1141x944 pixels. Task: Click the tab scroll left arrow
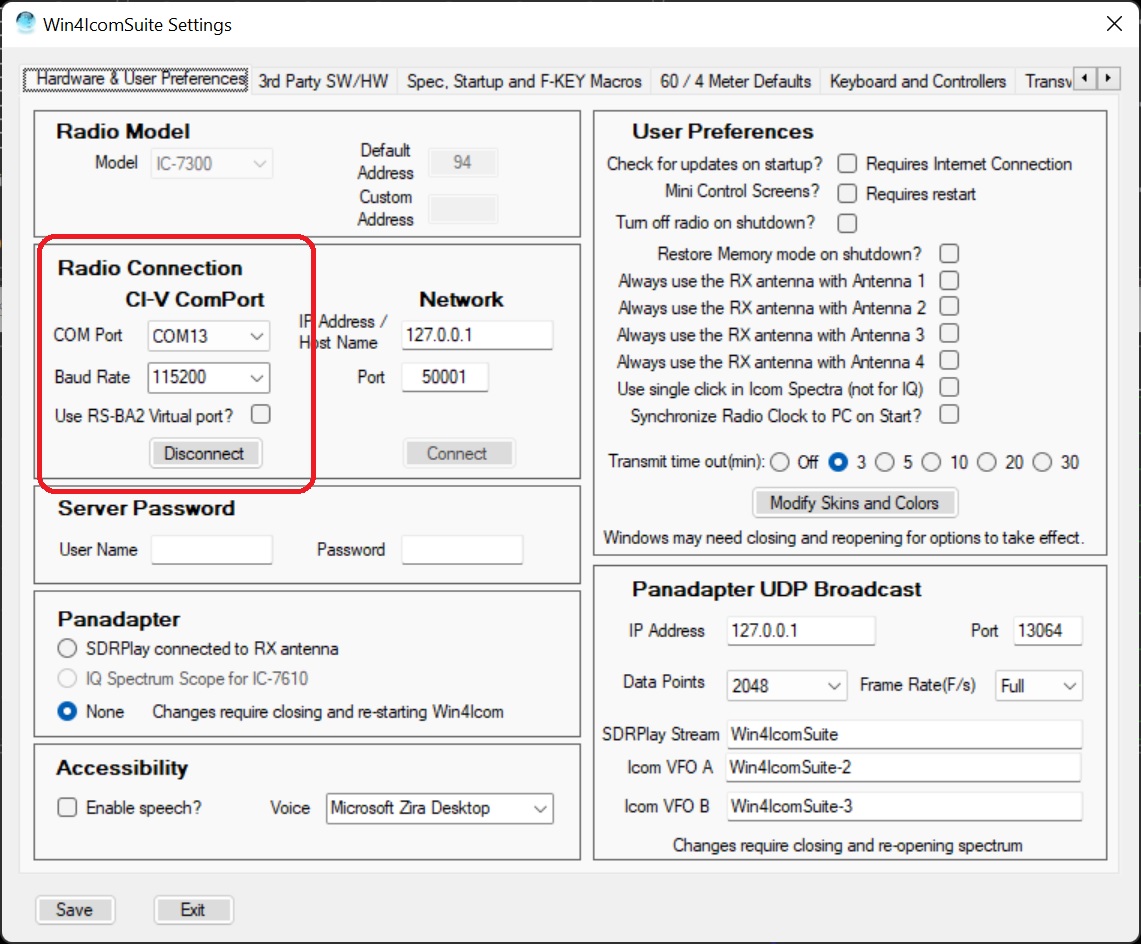click(1084, 78)
